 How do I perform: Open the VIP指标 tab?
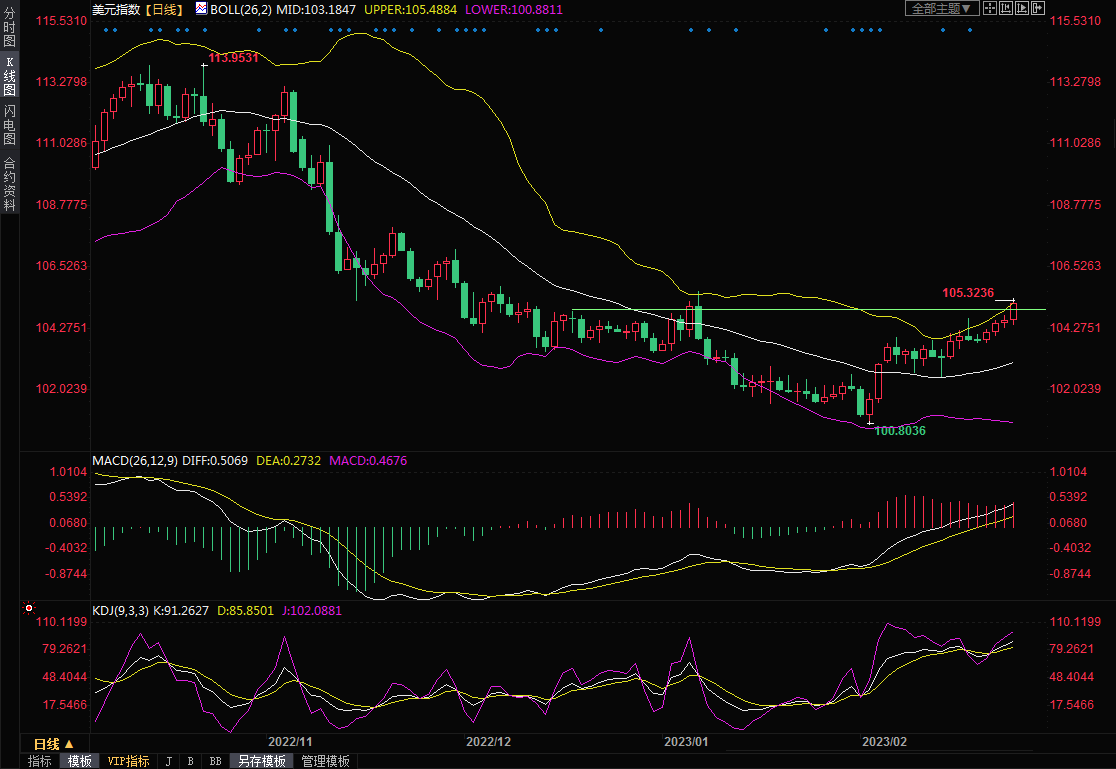pyautogui.click(x=128, y=761)
